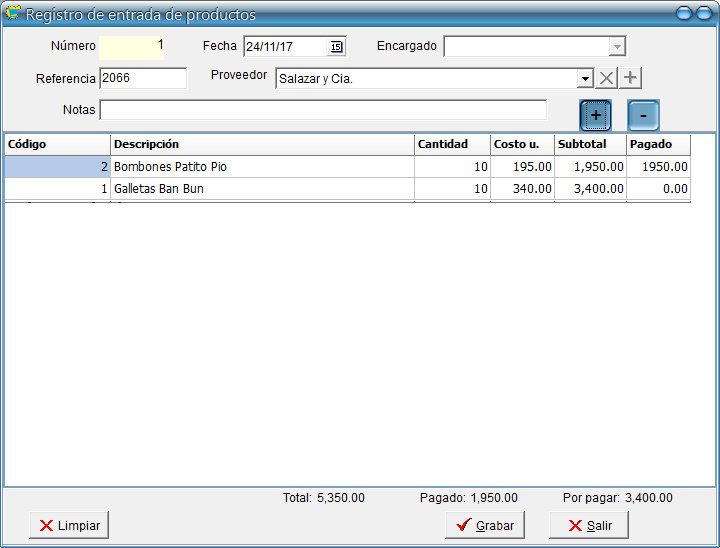
Task: Click the quantity 10 in Bombones row
Action: pyautogui.click(x=452, y=167)
